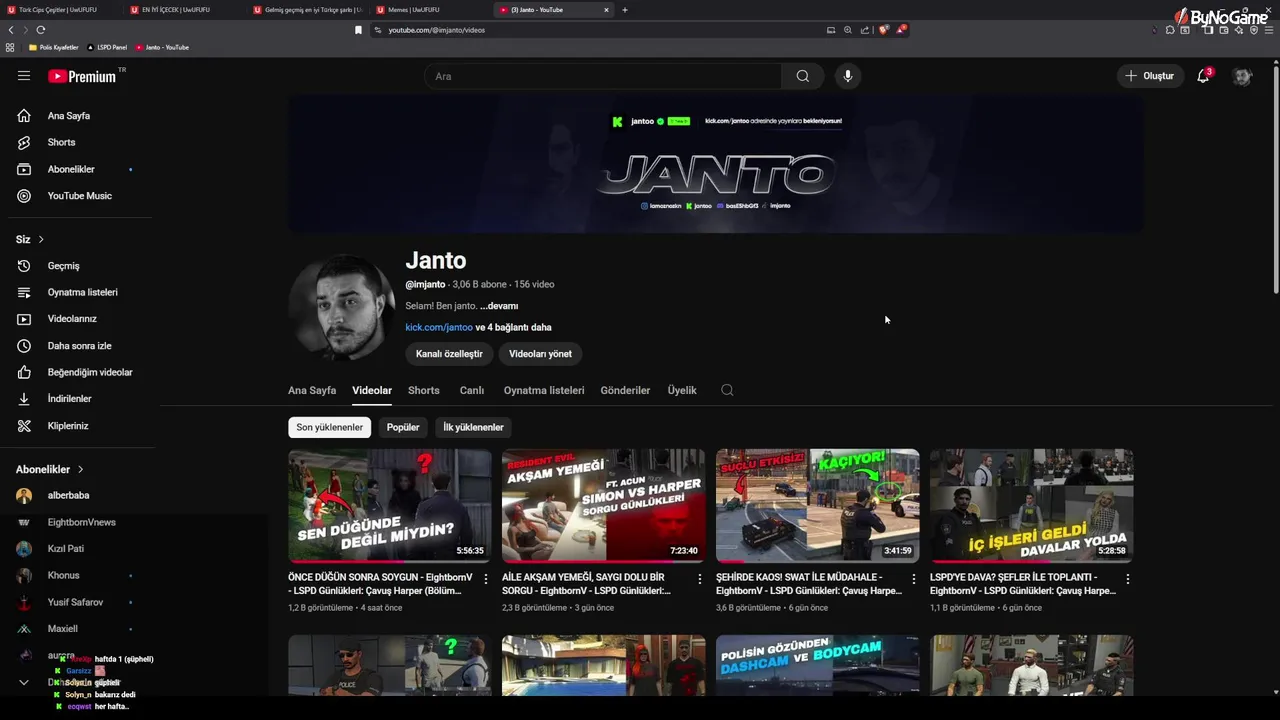Open İndirilenler in sidebar

pos(69,399)
